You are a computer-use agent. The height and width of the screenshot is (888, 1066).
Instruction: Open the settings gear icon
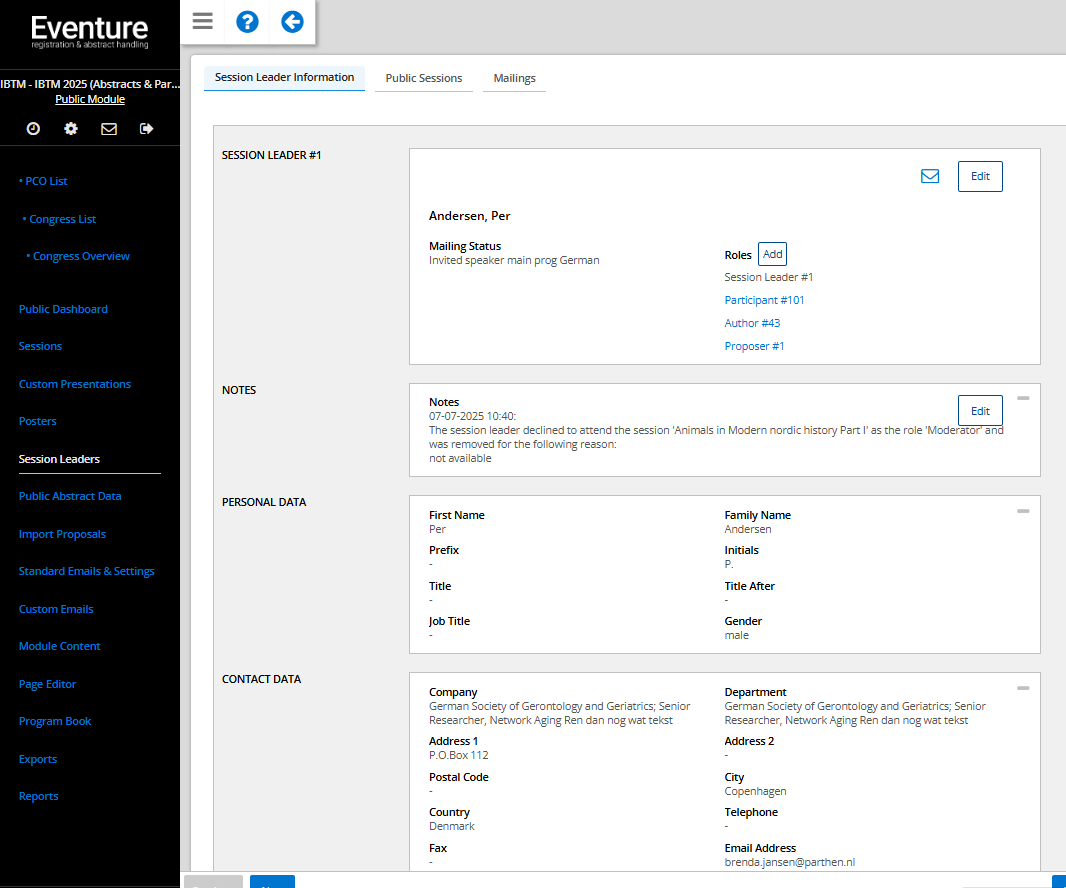71,128
